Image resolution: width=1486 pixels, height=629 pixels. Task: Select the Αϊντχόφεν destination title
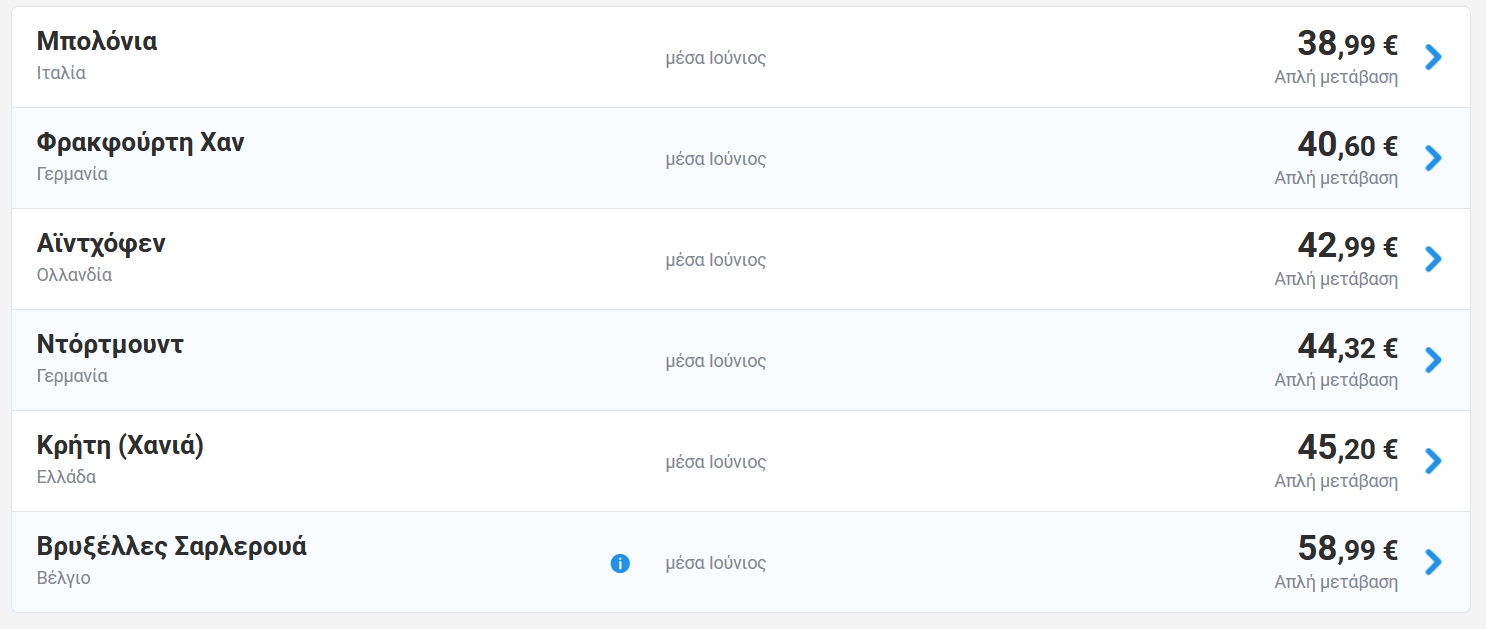click(x=101, y=244)
